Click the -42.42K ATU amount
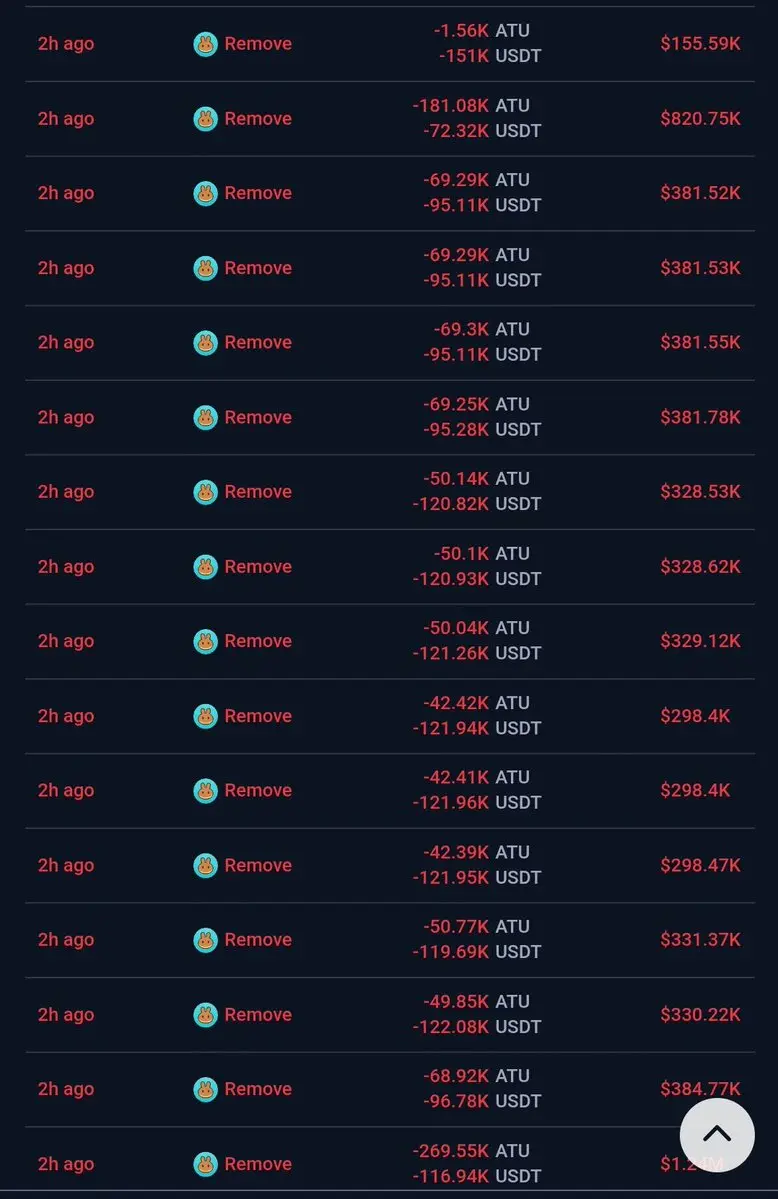Screen dimensions: 778x1199 (x=476, y=703)
